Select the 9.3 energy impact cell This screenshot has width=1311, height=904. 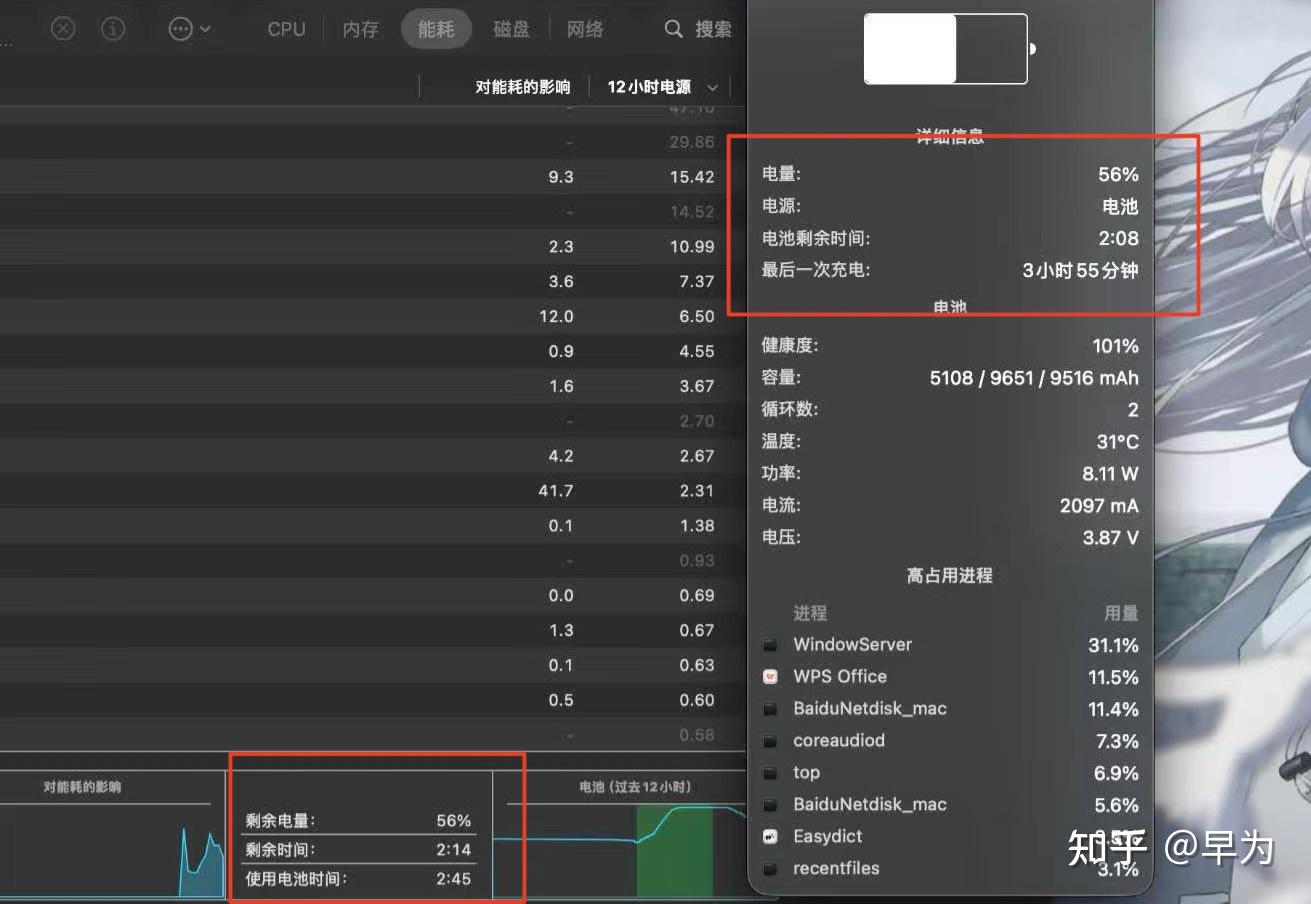point(561,177)
